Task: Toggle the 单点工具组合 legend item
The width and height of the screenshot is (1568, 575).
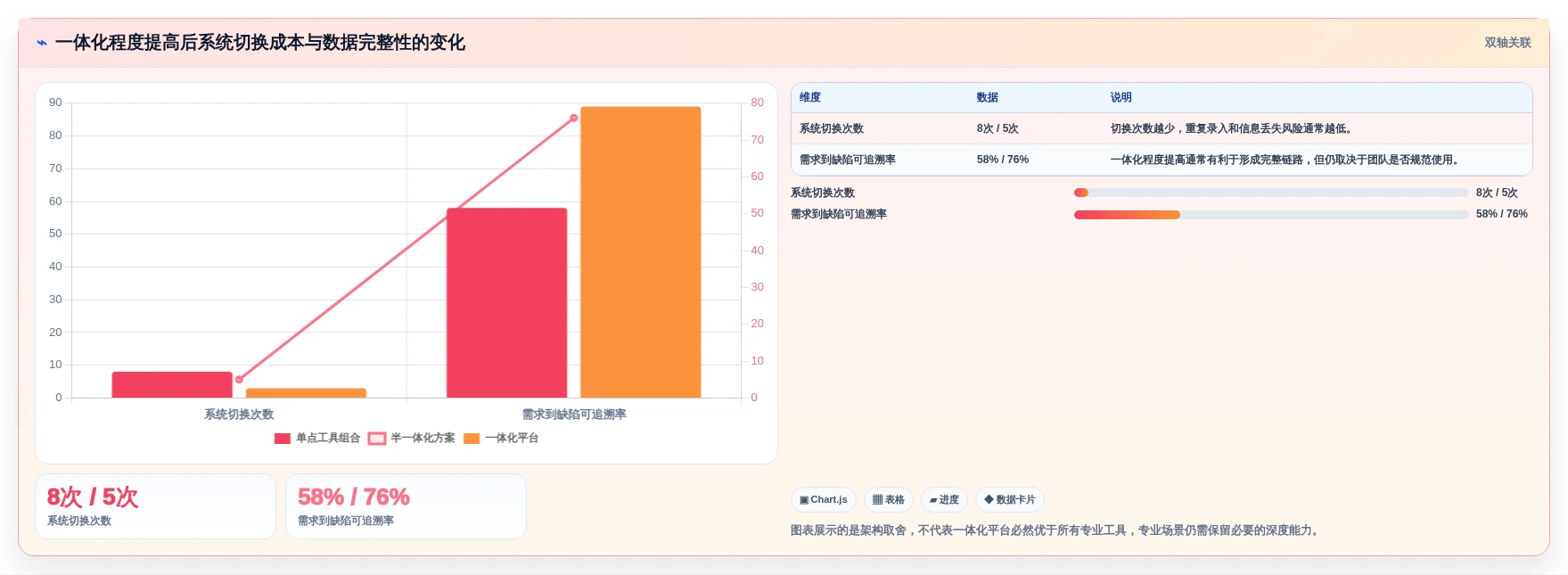Action: (317, 438)
